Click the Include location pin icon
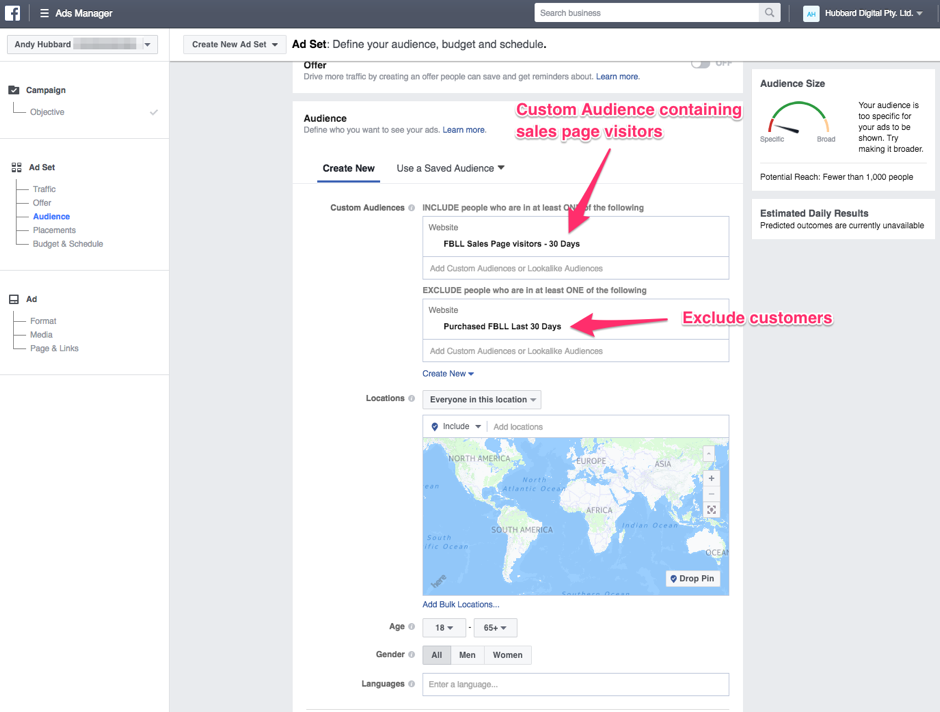Image resolution: width=940 pixels, height=712 pixels. pyautogui.click(x=435, y=427)
